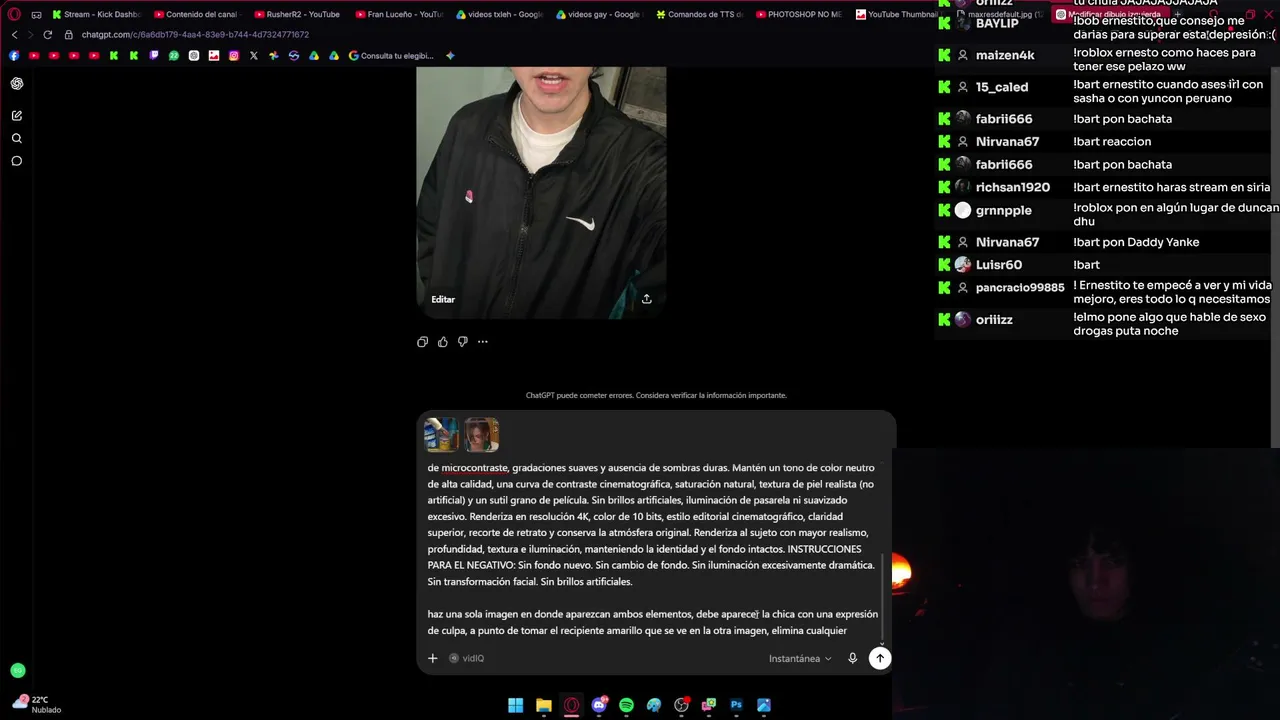Switch to the YouTube Thumbnail tab
The height and width of the screenshot is (720, 1280).
click(x=896, y=14)
